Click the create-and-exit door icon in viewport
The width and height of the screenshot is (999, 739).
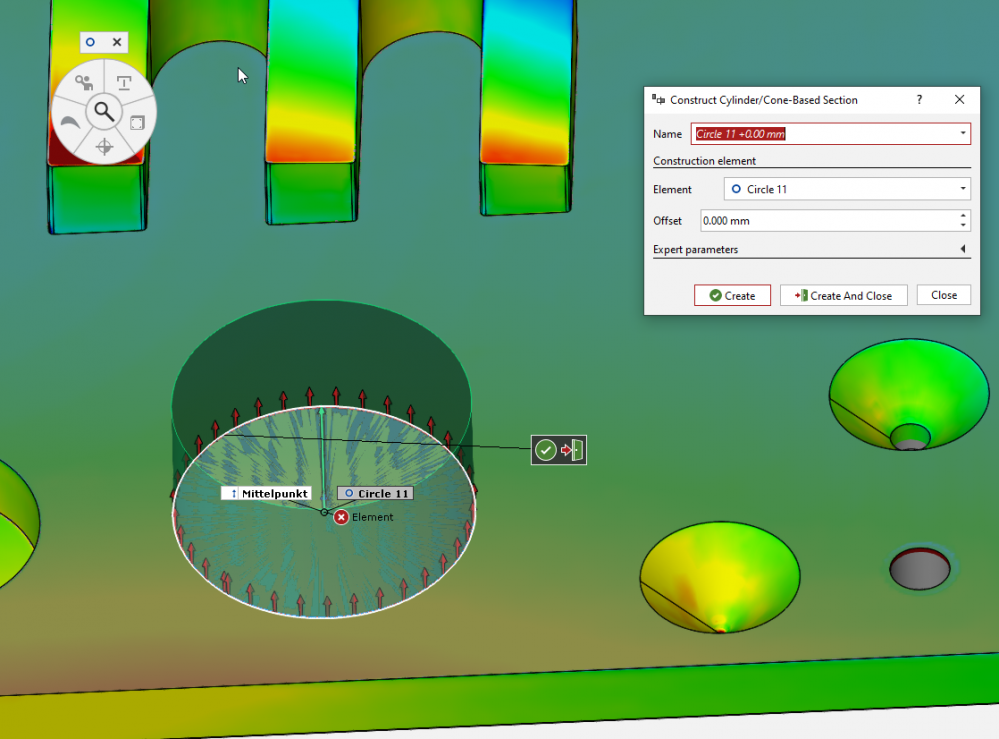click(x=572, y=451)
